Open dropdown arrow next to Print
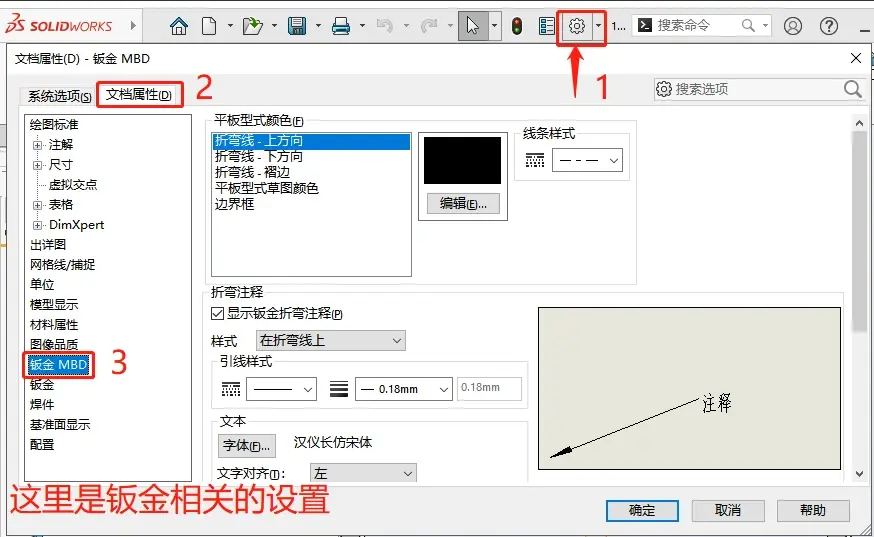The height and width of the screenshot is (537, 874). pyautogui.click(x=362, y=26)
